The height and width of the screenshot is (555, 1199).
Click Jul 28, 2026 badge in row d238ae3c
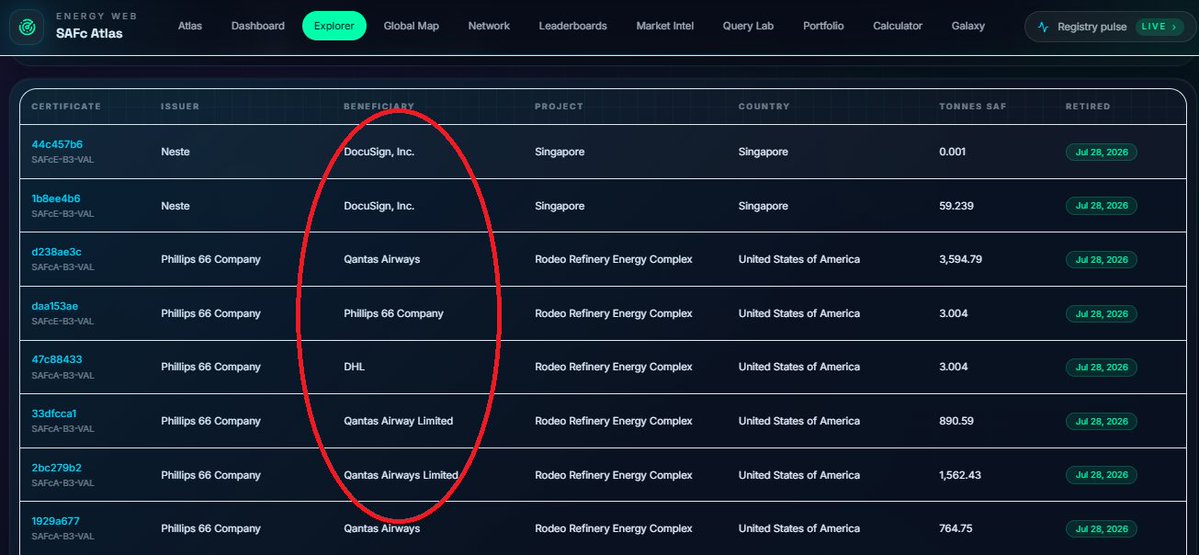click(1101, 260)
